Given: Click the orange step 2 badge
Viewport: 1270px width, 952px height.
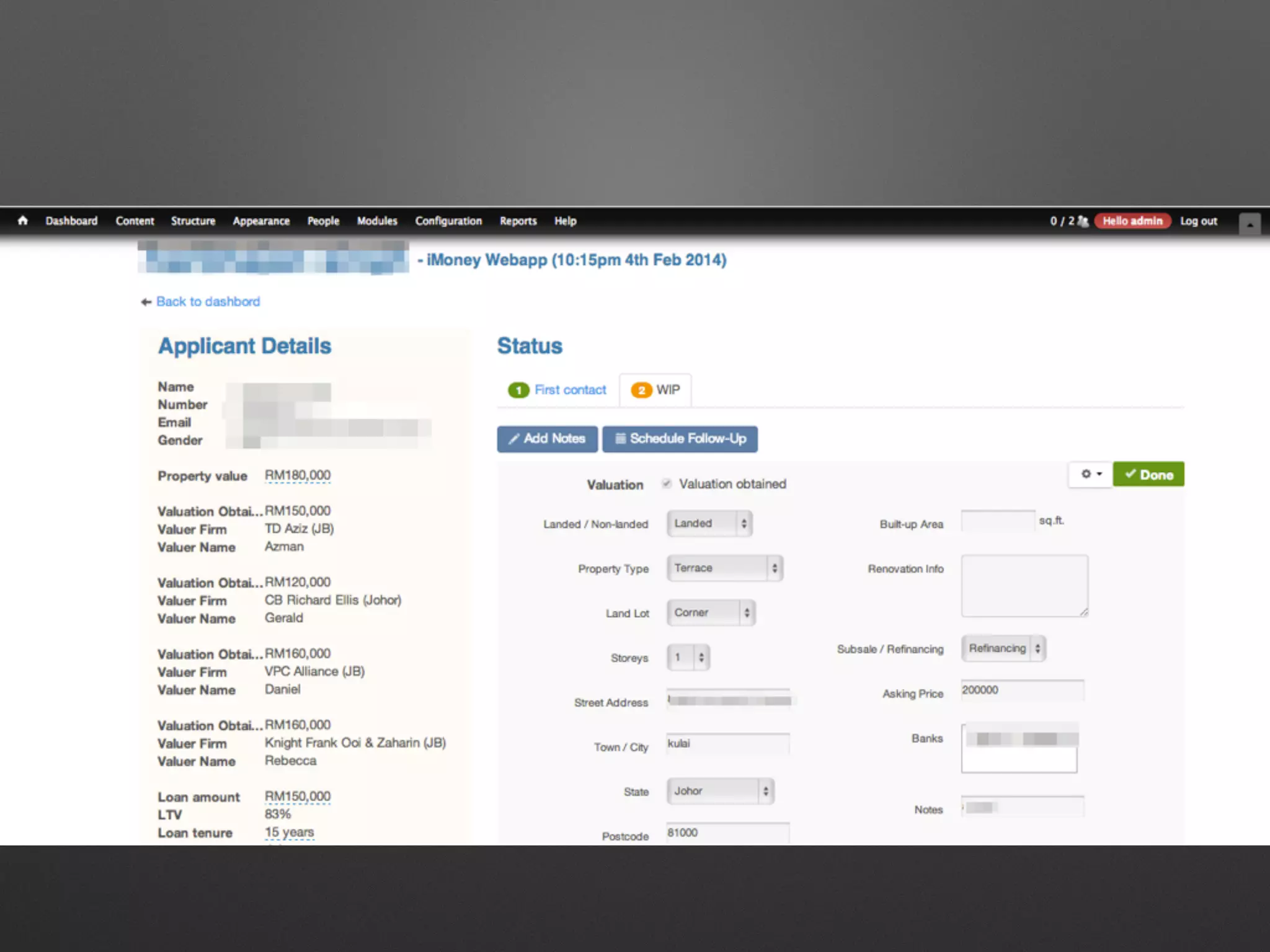Looking at the screenshot, I should coord(641,390).
